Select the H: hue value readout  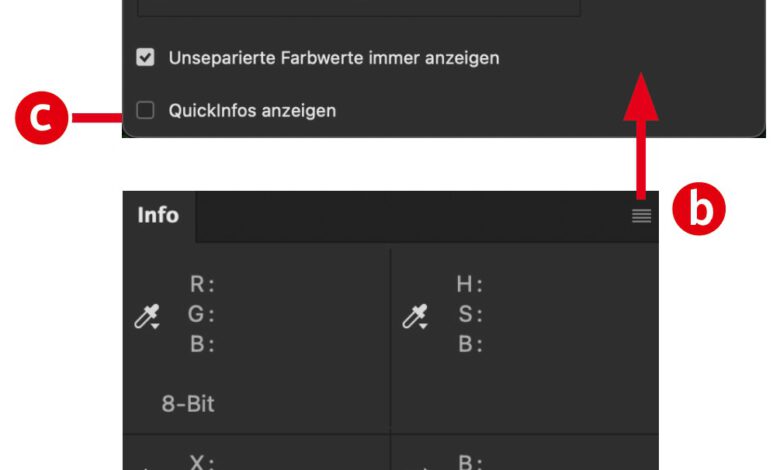click(x=470, y=285)
